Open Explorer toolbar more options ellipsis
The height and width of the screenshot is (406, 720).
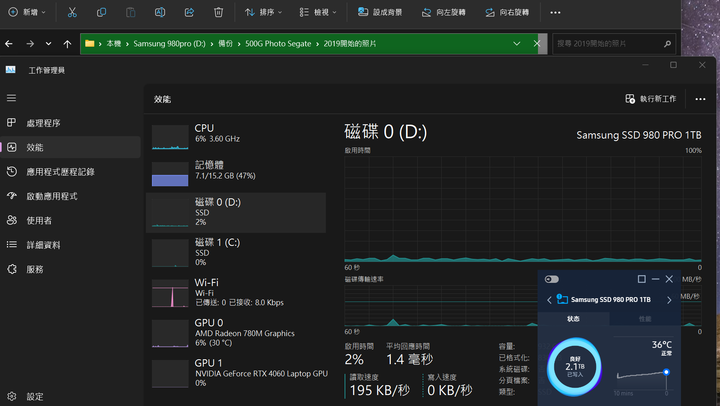(x=555, y=12)
